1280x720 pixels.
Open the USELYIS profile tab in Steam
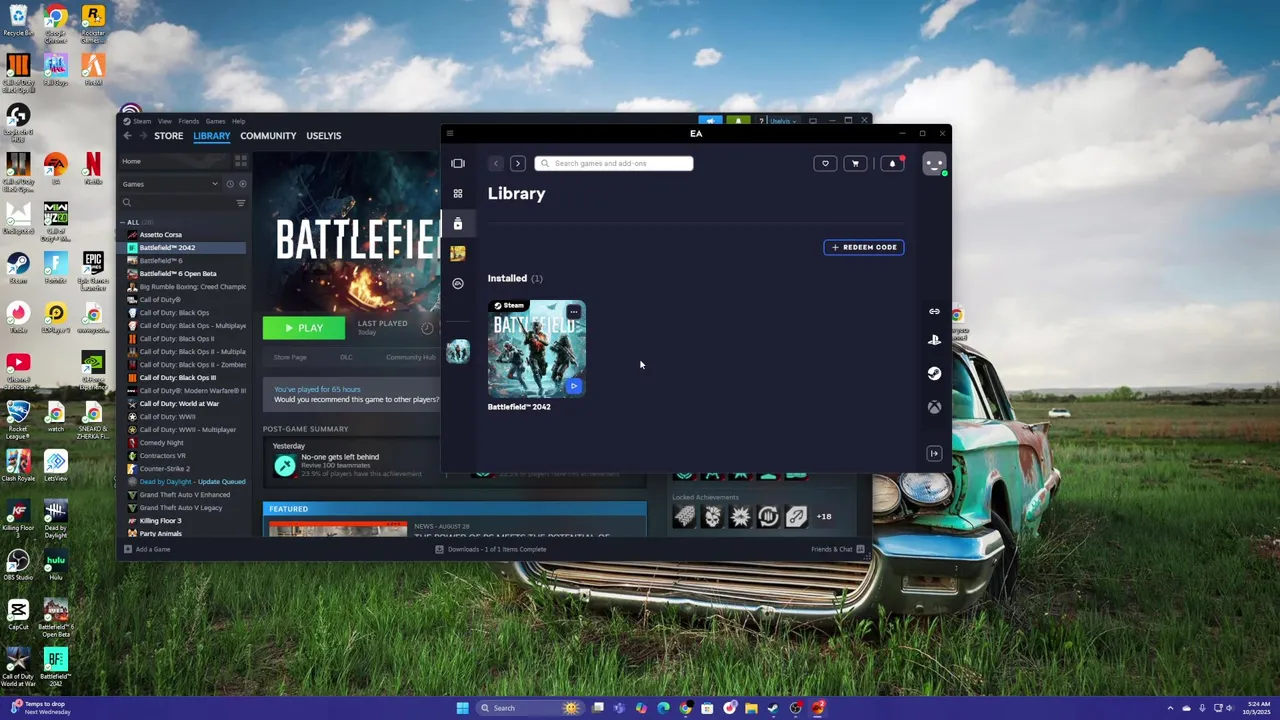[x=323, y=136]
